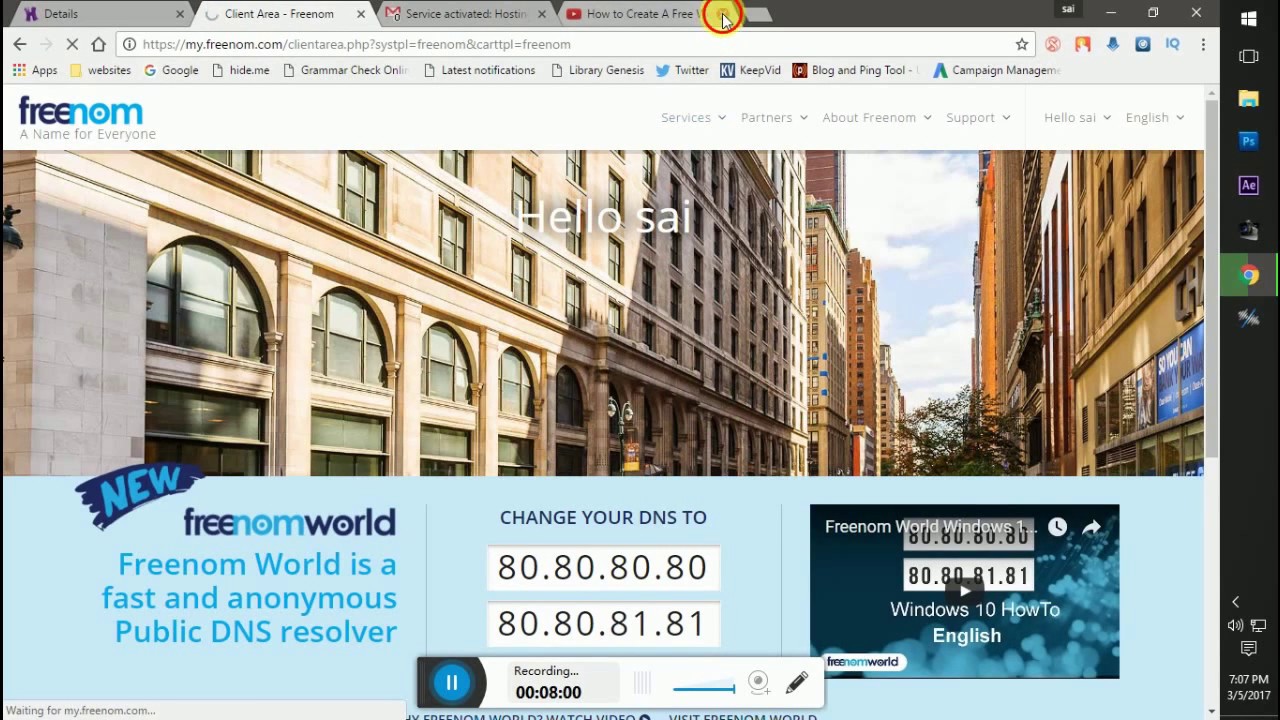1280x720 pixels.
Task: Click Watch Later clock on the video
Action: (x=1057, y=527)
